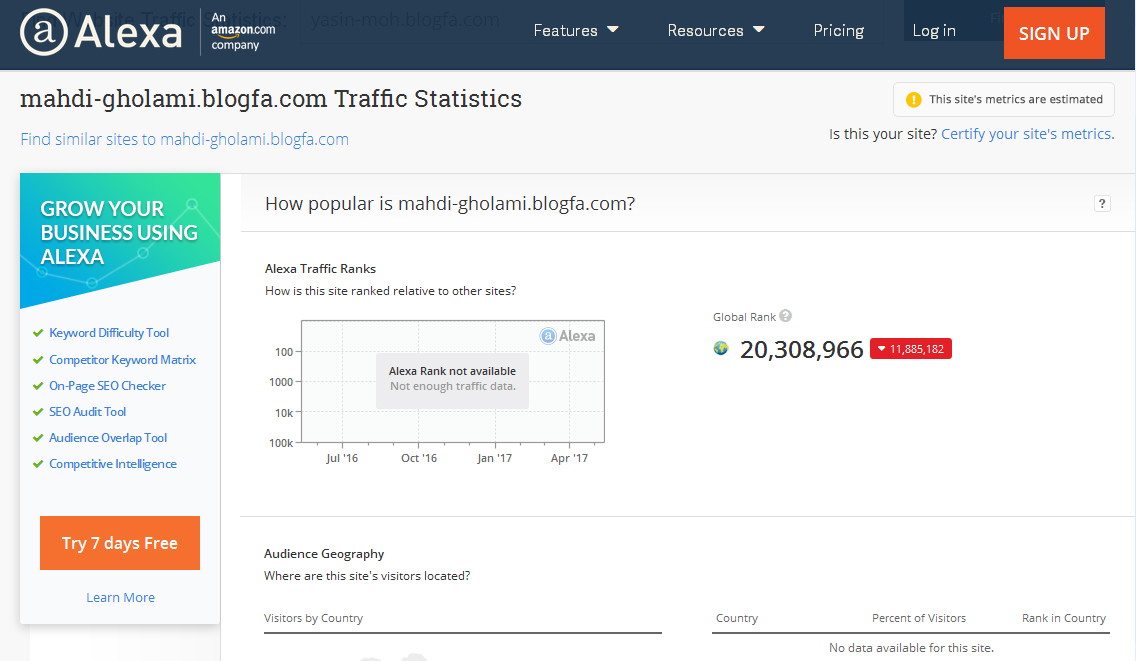Screen dimensions: 1136x661
Task: Click the Alexa watermark icon in chart
Action: click(548, 336)
